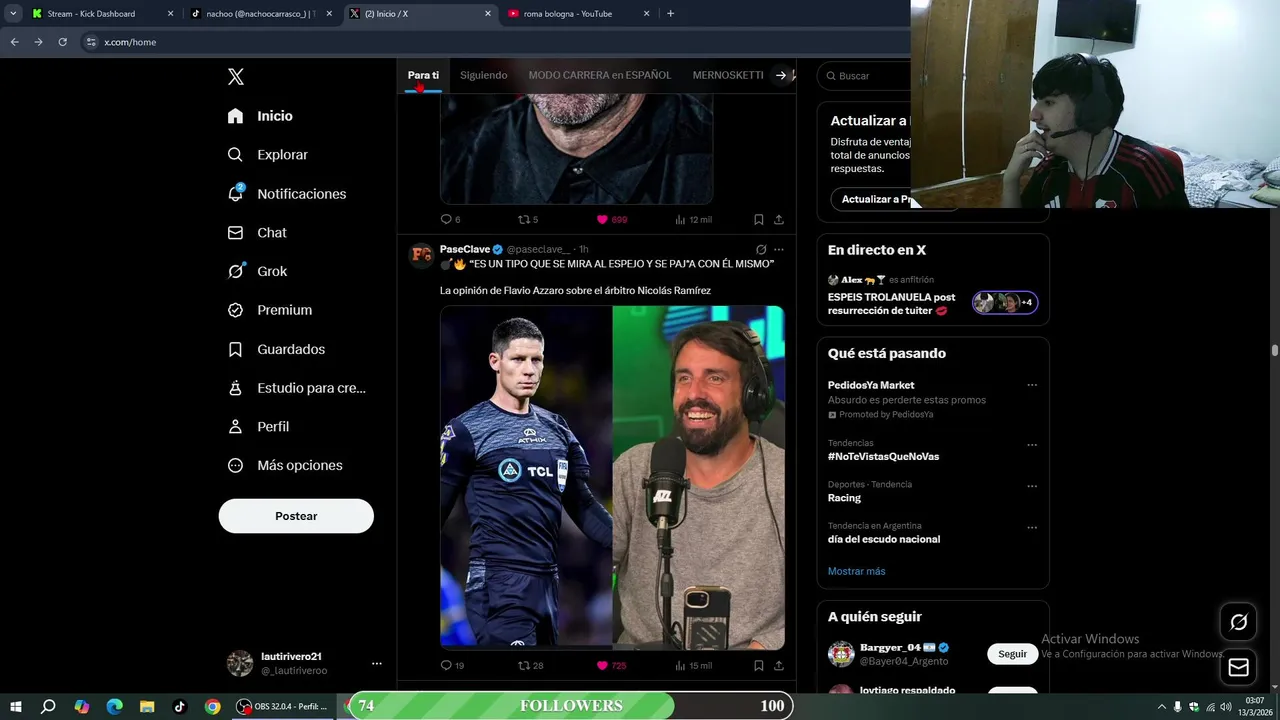
Task: Open día del escudo nacional options ellipsis
Action: pyautogui.click(x=1032, y=527)
